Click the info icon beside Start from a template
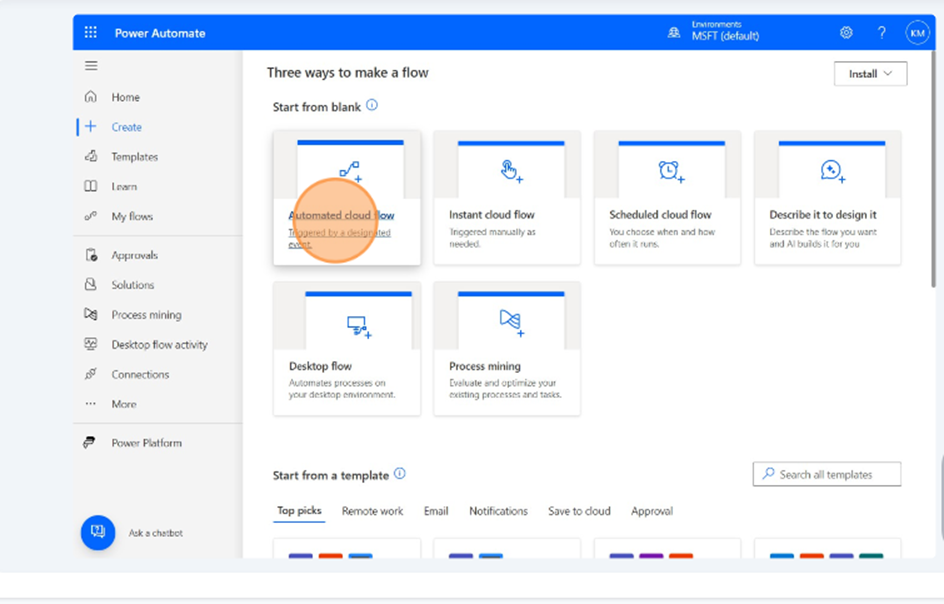 (x=400, y=474)
